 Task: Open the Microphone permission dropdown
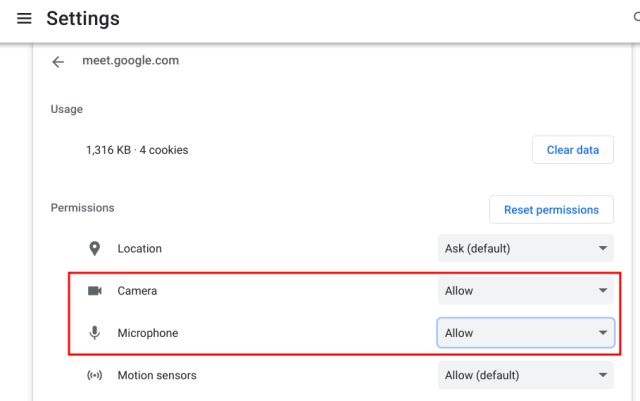[x=525, y=333]
